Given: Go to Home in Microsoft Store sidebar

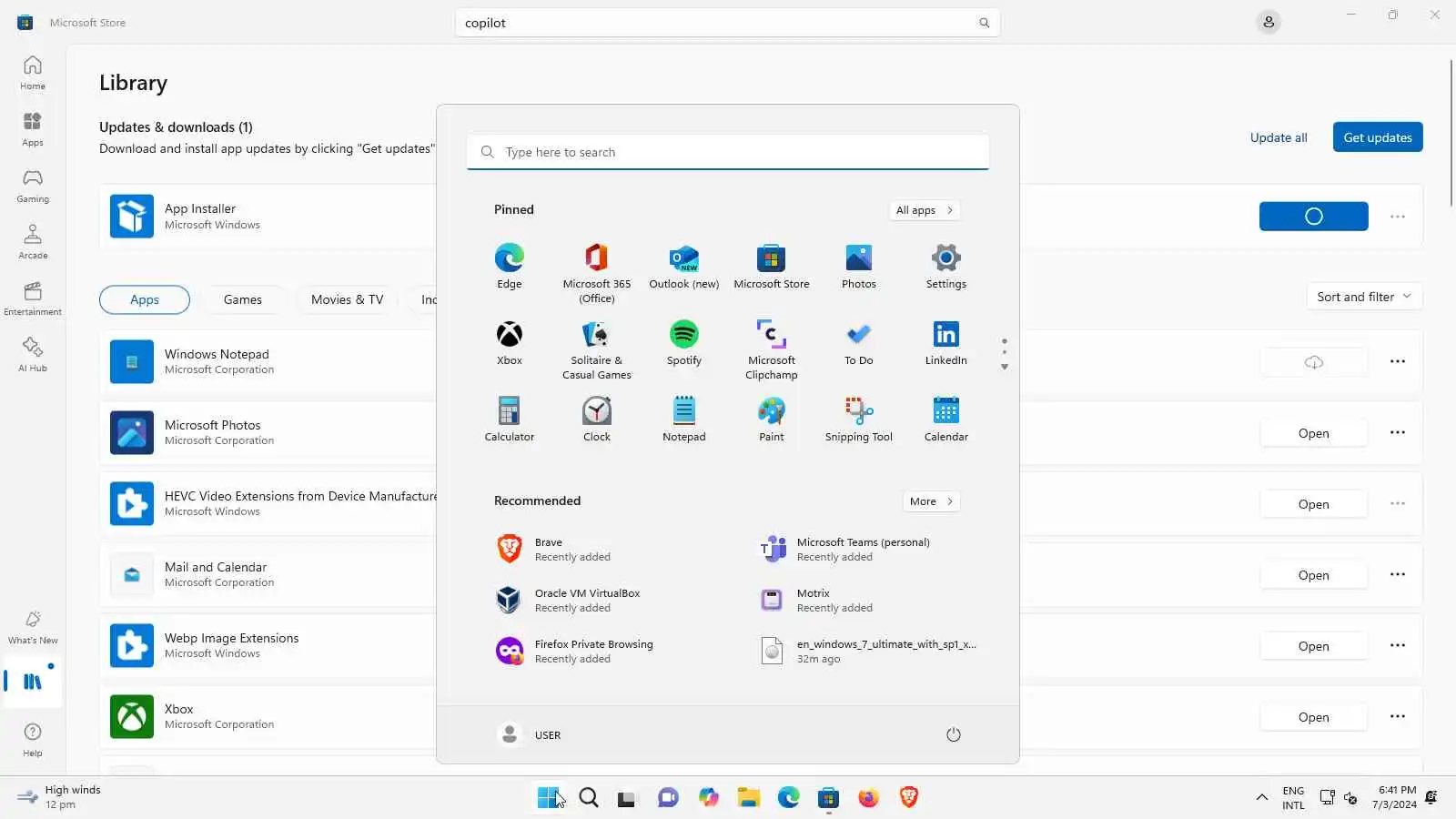Looking at the screenshot, I should [33, 73].
